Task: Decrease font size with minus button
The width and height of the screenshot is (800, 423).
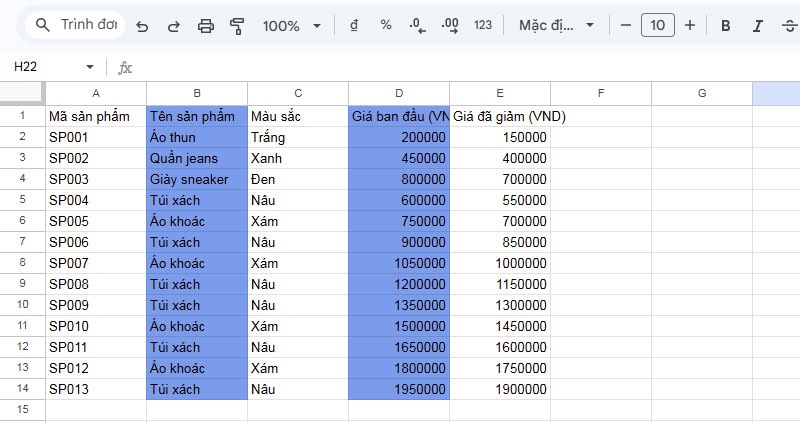Action: [x=626, y=25]
